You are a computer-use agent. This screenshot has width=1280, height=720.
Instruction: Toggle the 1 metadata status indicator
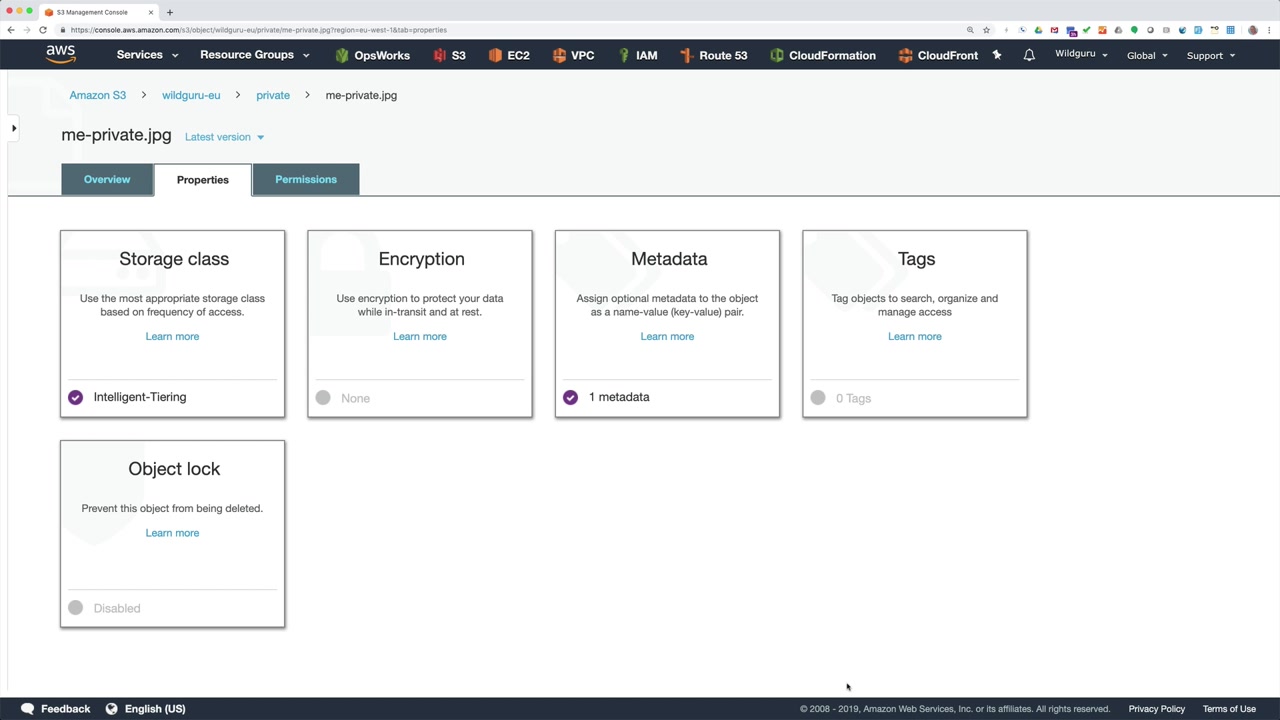pos(570,397)
